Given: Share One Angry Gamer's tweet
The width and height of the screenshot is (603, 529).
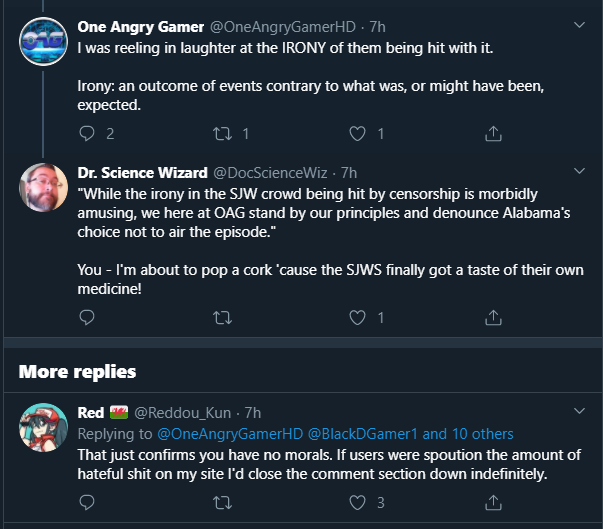Looking at the screenshot, I should [493, 134].
